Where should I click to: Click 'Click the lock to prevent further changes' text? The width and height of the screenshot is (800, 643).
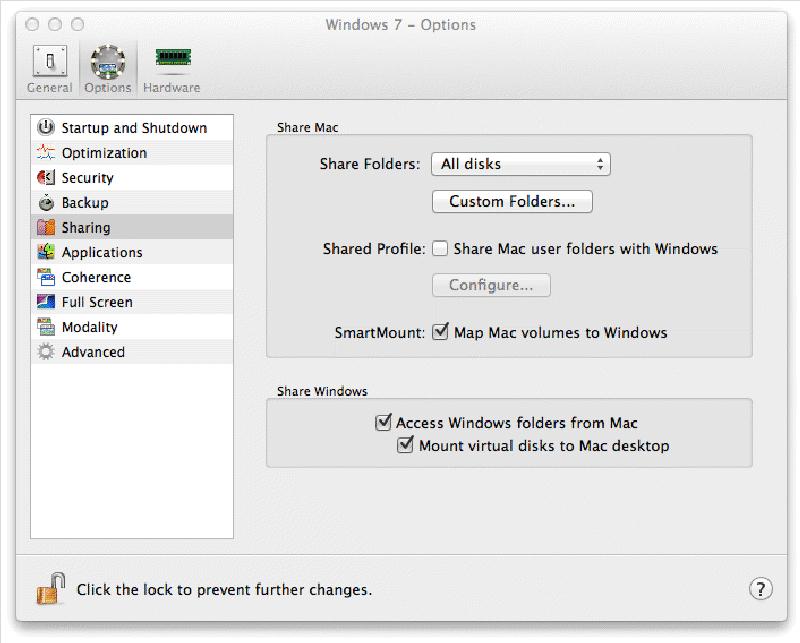point(224,589)
